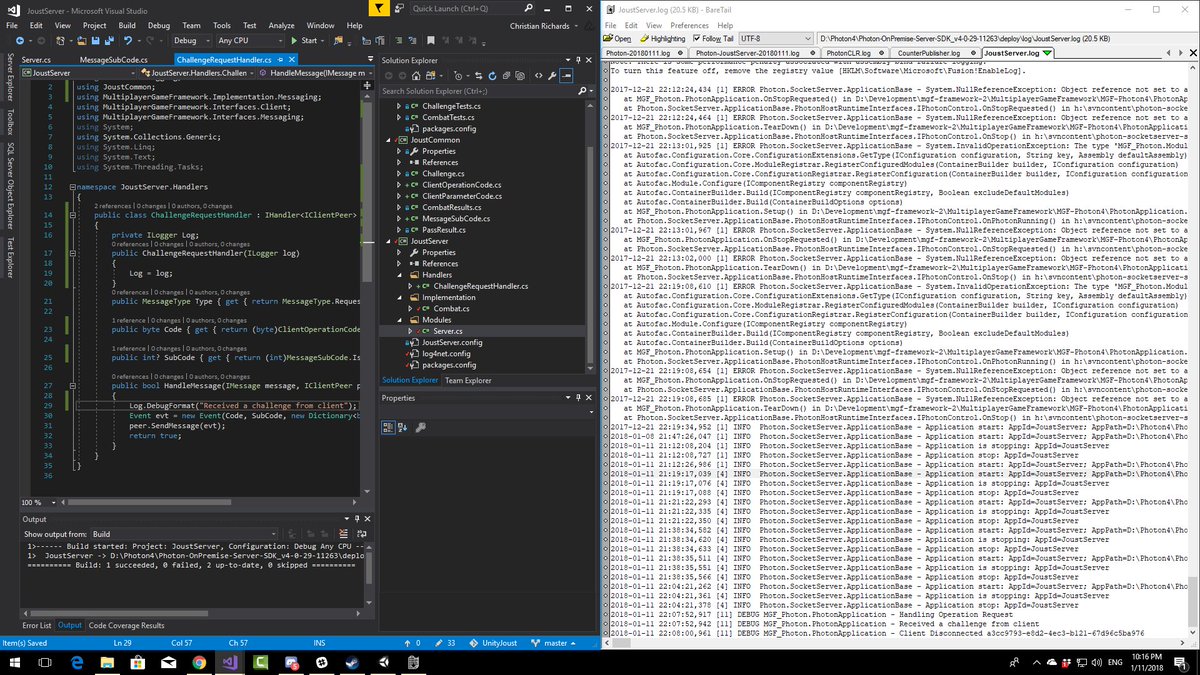Open the Team Explorer tab
Image resolution: width=1200 pixels, height=675 pixels.
click(x=468, y=380)
